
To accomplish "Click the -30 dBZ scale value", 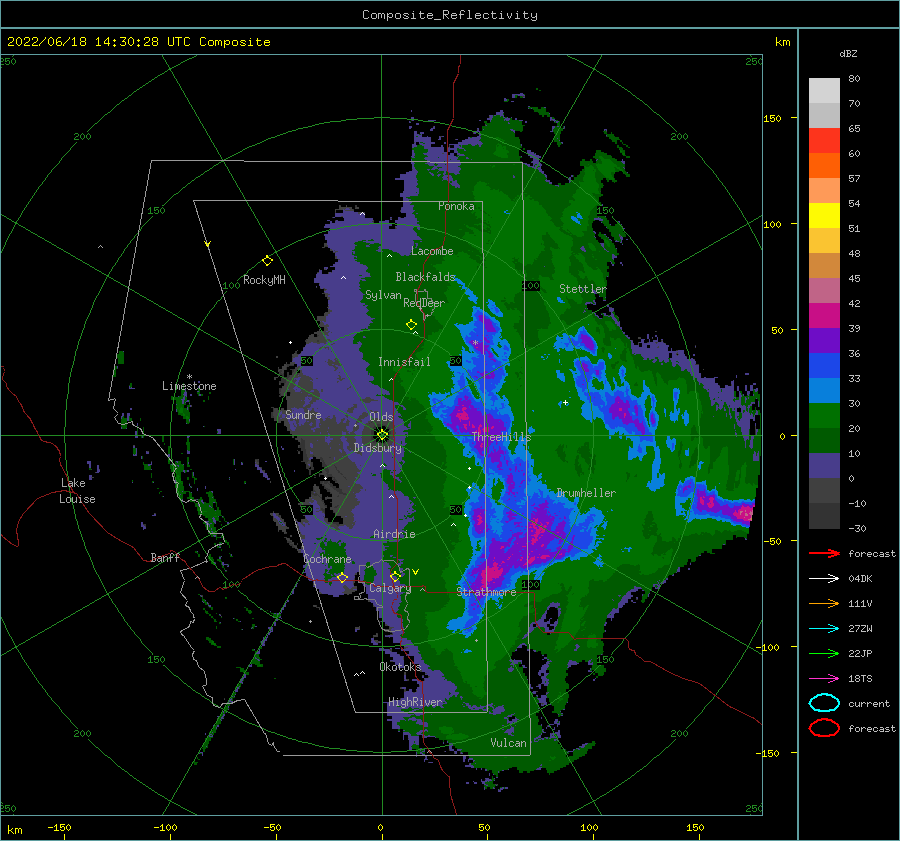I will click(x=856, y=528).
